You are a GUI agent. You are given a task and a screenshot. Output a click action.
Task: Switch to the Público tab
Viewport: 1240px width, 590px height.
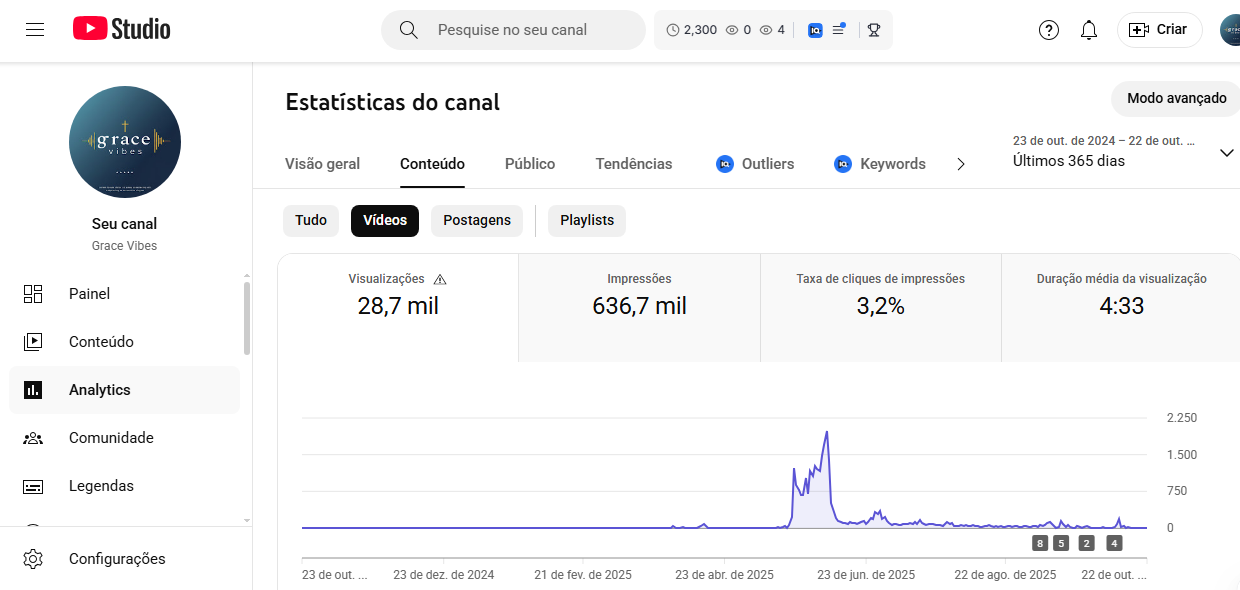coord(530,164)
